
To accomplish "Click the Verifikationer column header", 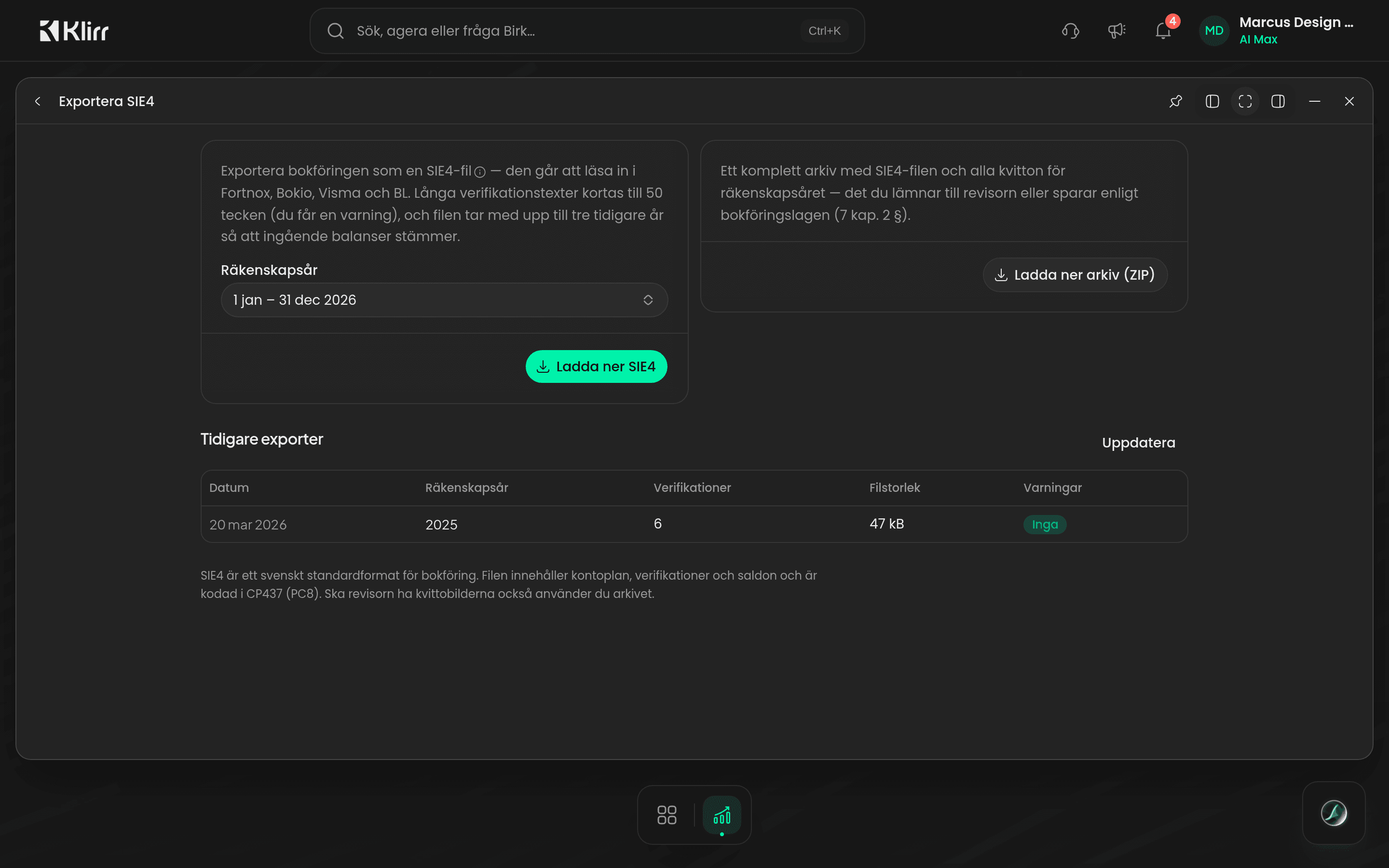I will click(x=692, y=488).
